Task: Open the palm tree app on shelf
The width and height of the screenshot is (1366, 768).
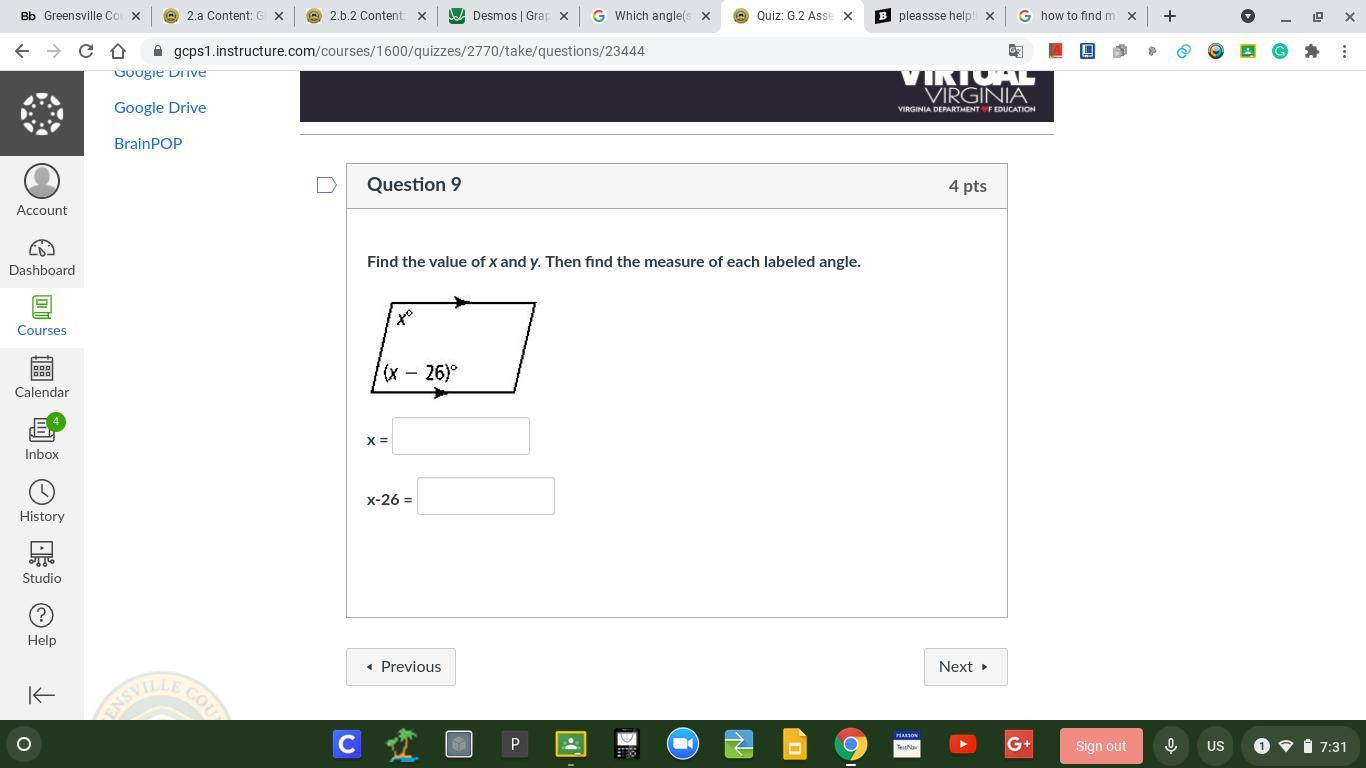Action: (403, 744)
